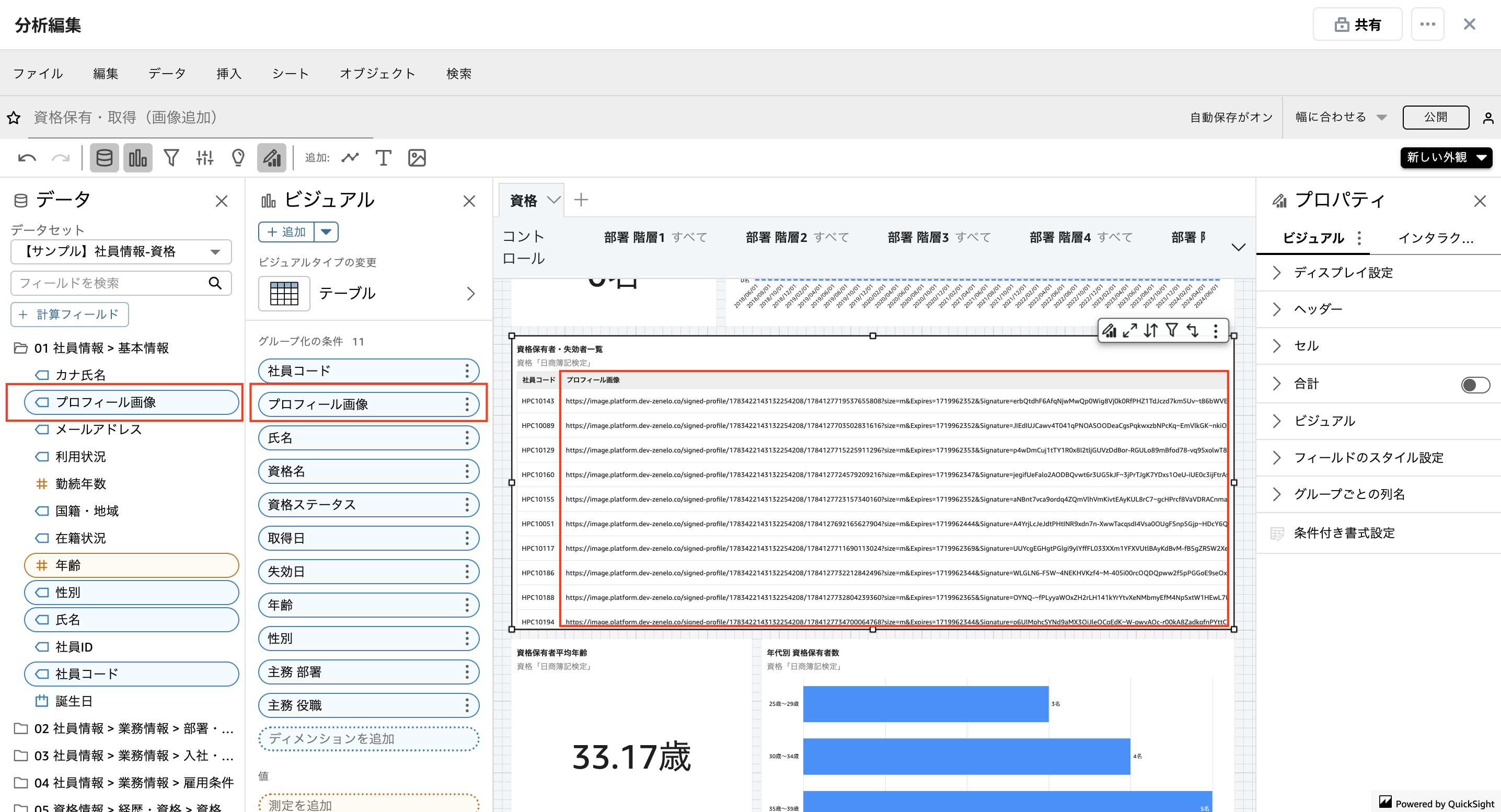The height and width of the screenshot is (812, 1501).
Task: Open the 幅に合わせる dropdown
Action: 1340,117
